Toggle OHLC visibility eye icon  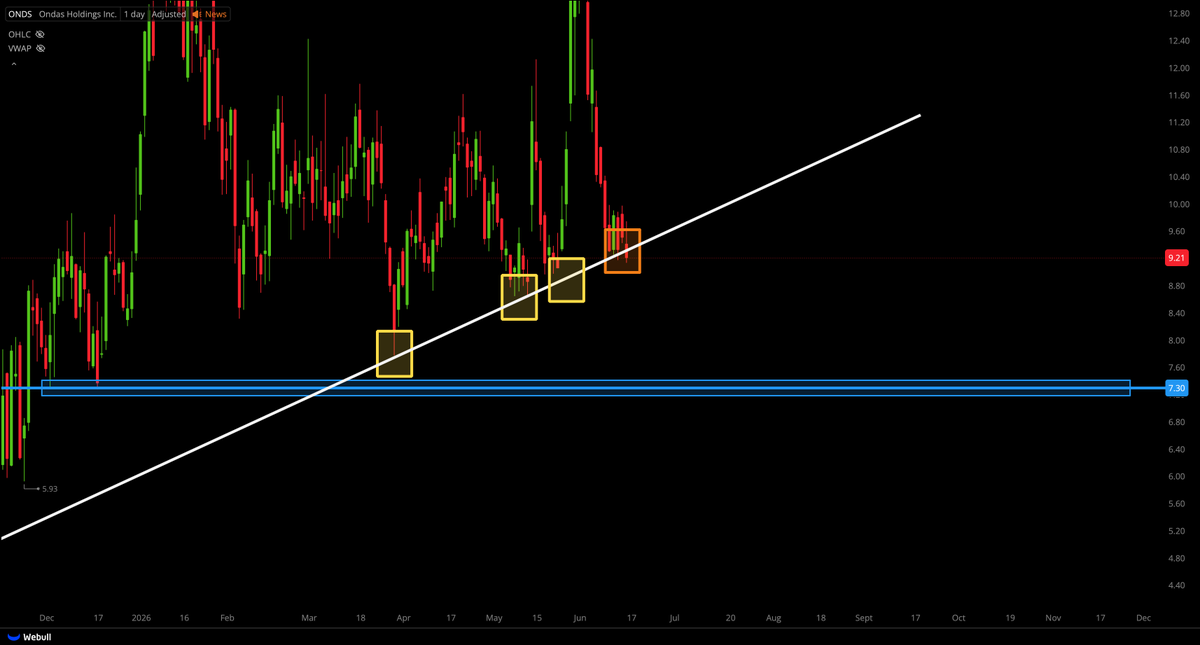[41, 34]
